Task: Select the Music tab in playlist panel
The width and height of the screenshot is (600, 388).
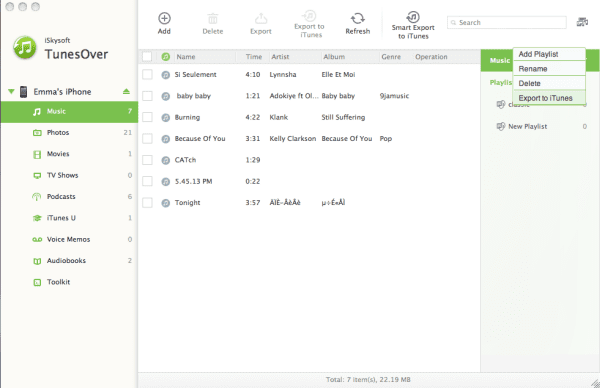Action: pyautogui.click(x=499, y=60)
